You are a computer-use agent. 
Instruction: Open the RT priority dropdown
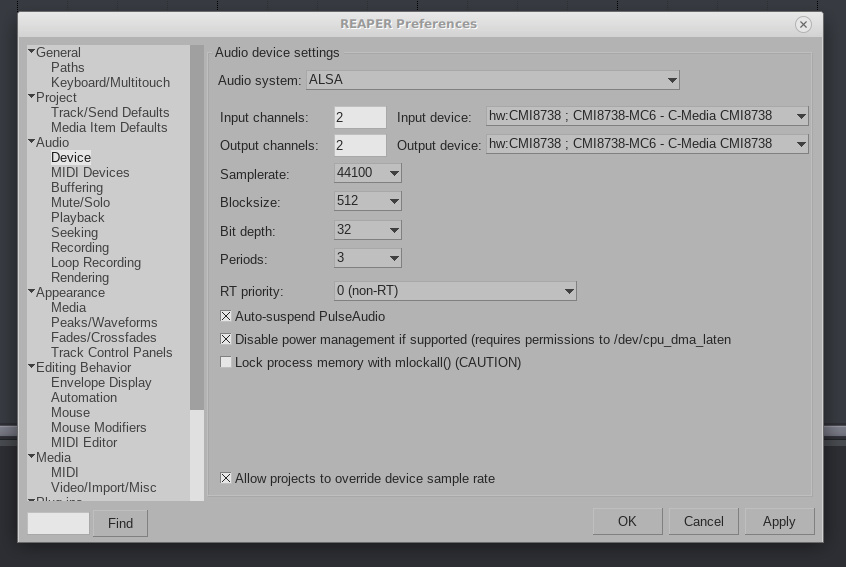click(455, 291)
